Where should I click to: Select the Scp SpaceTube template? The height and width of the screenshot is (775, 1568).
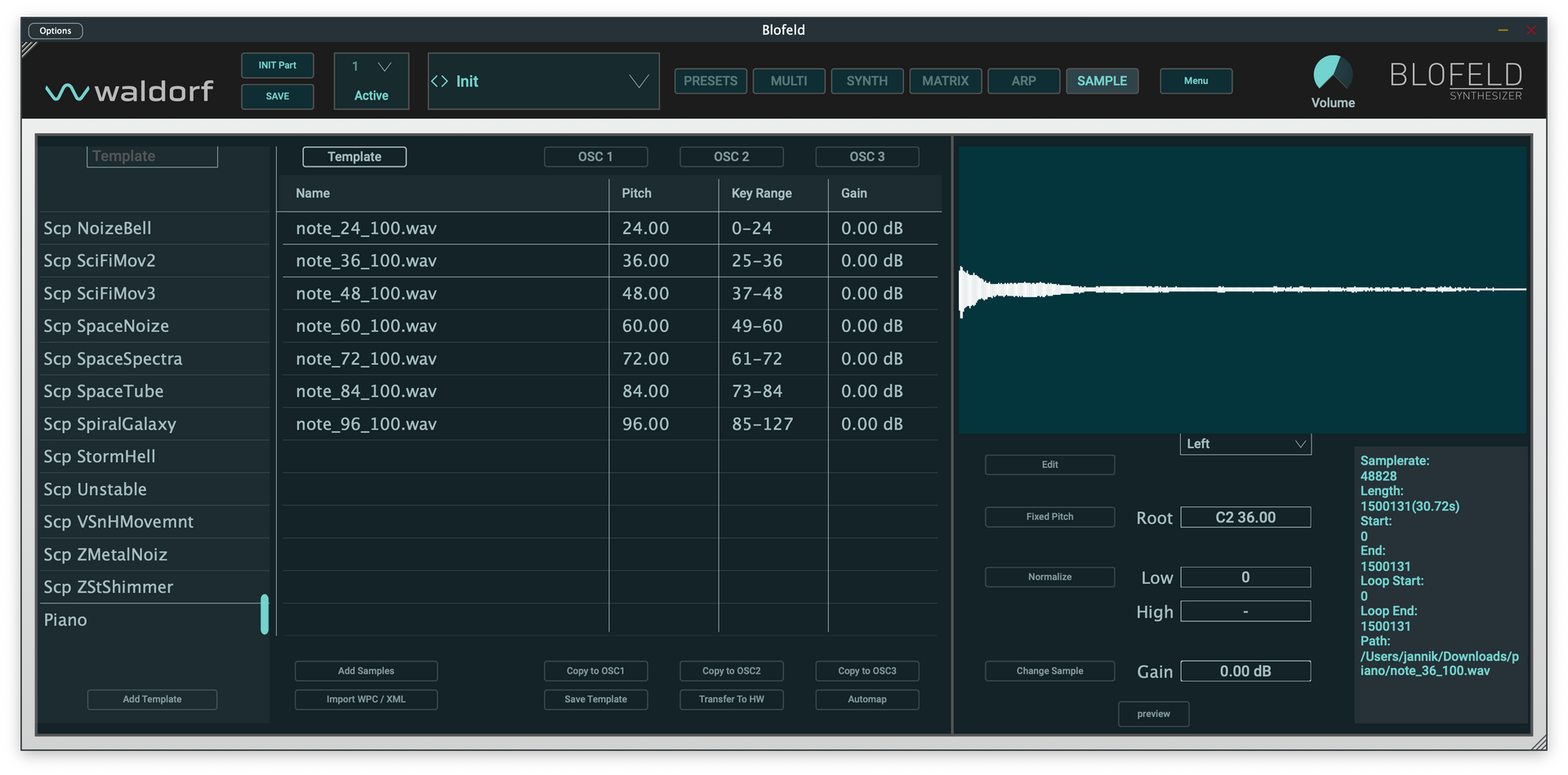click(x=154, y=392)
